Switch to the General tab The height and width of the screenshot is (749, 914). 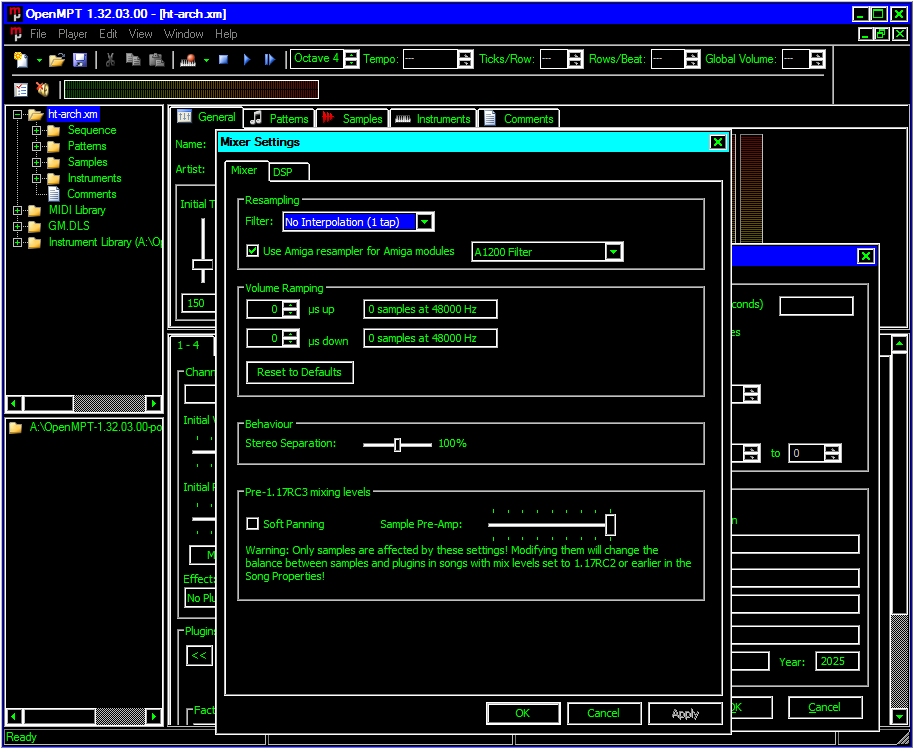coord(206,117)
